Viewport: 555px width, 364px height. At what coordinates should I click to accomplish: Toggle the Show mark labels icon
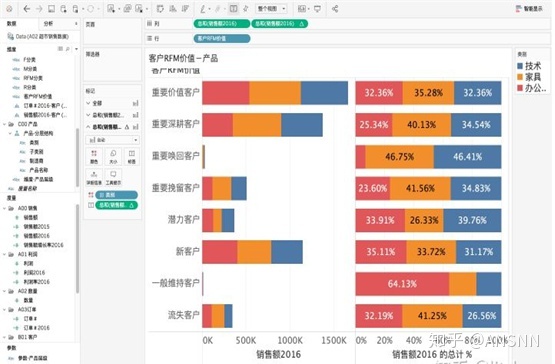(233, 9)
